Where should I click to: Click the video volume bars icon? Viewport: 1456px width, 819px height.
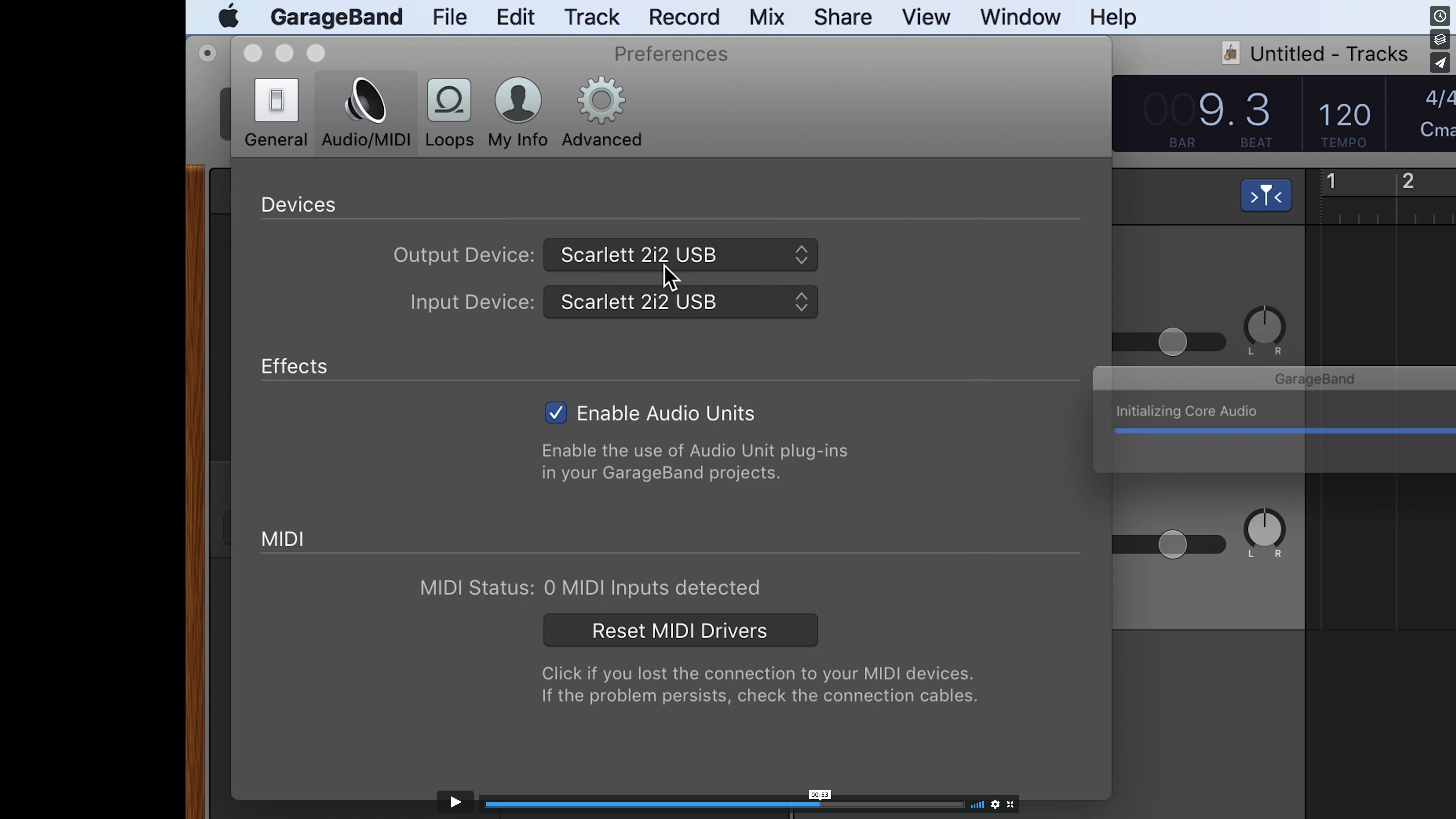pos(977,804)
